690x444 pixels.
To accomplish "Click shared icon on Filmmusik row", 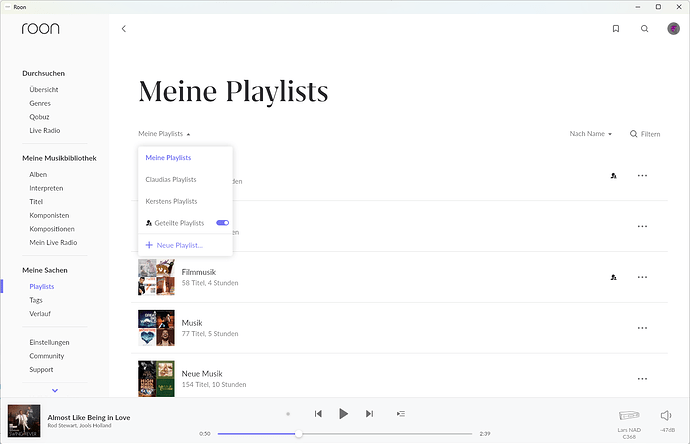I will click(613, 277).
